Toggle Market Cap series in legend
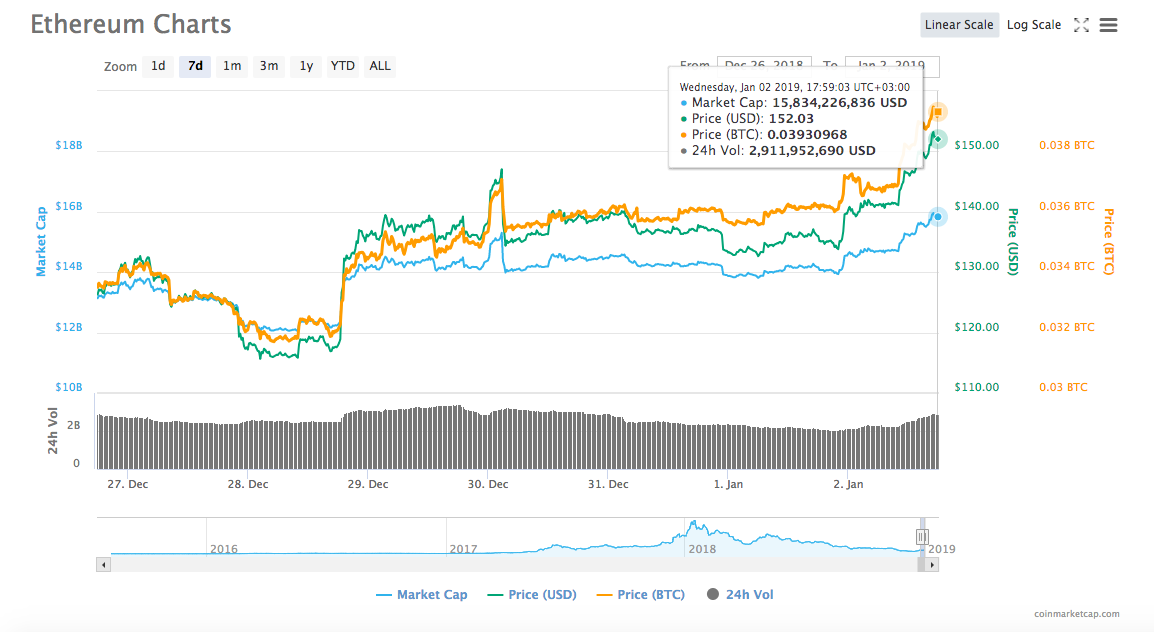Viewport: 1154px width, 632px height. coord(422,594)
